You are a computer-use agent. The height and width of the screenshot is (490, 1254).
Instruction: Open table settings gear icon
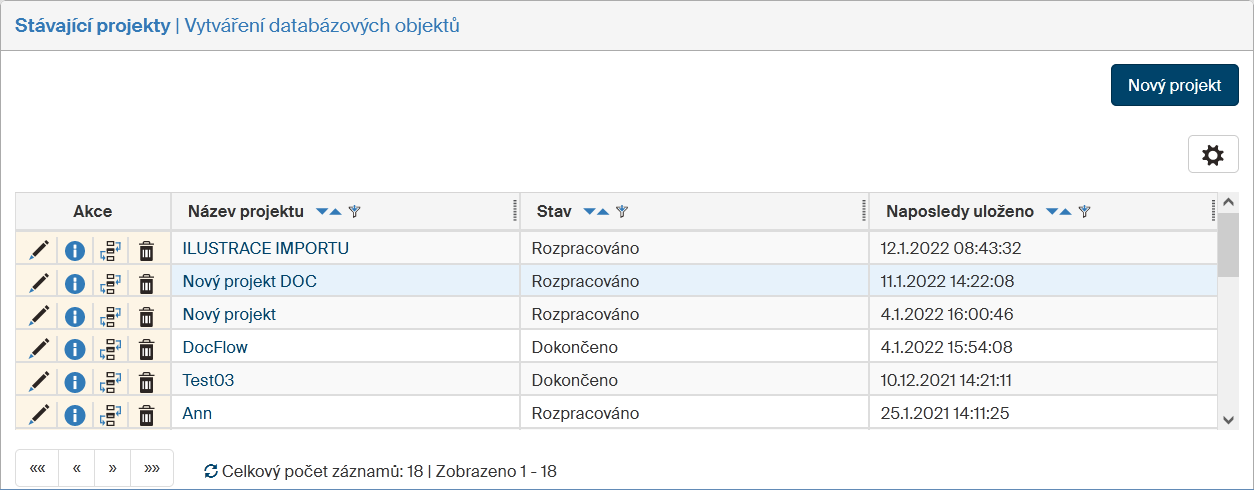pos(1212,155)
